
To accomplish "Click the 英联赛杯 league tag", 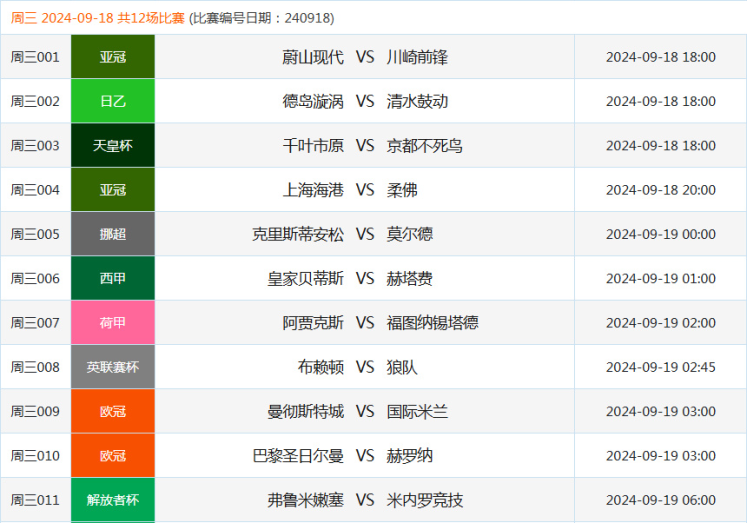I will [113, 367].
